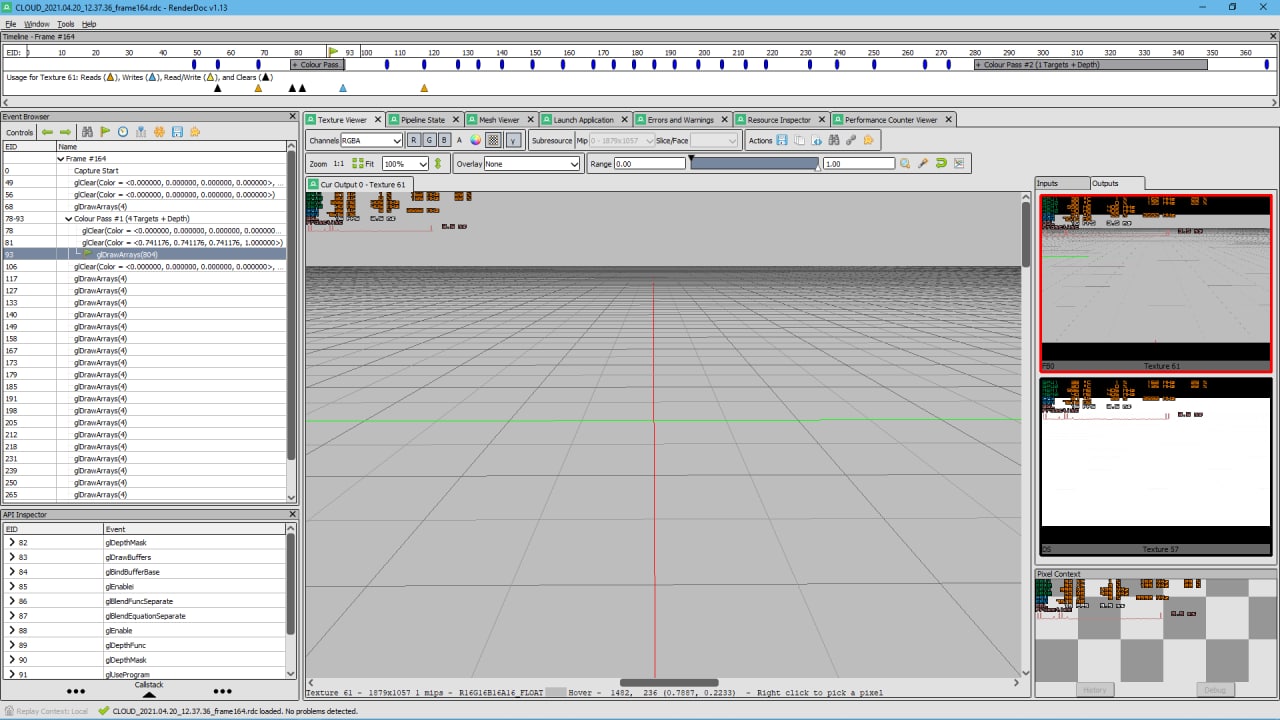The height and width of the screenshot is (720, 1280).
Task: Click the History button in Pixel Context
Action: tap(1095, 690)
